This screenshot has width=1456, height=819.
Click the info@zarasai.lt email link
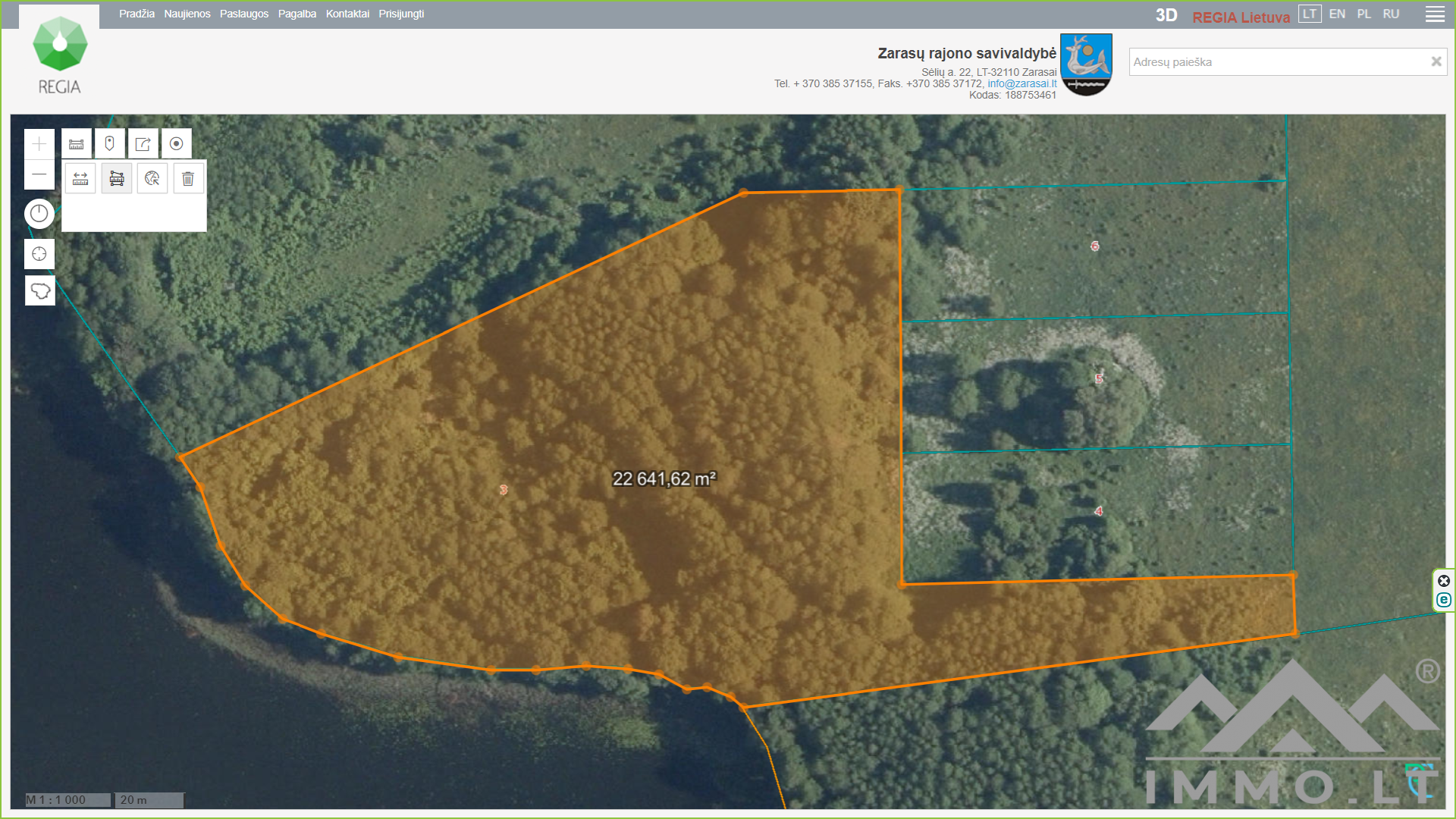1021,83
